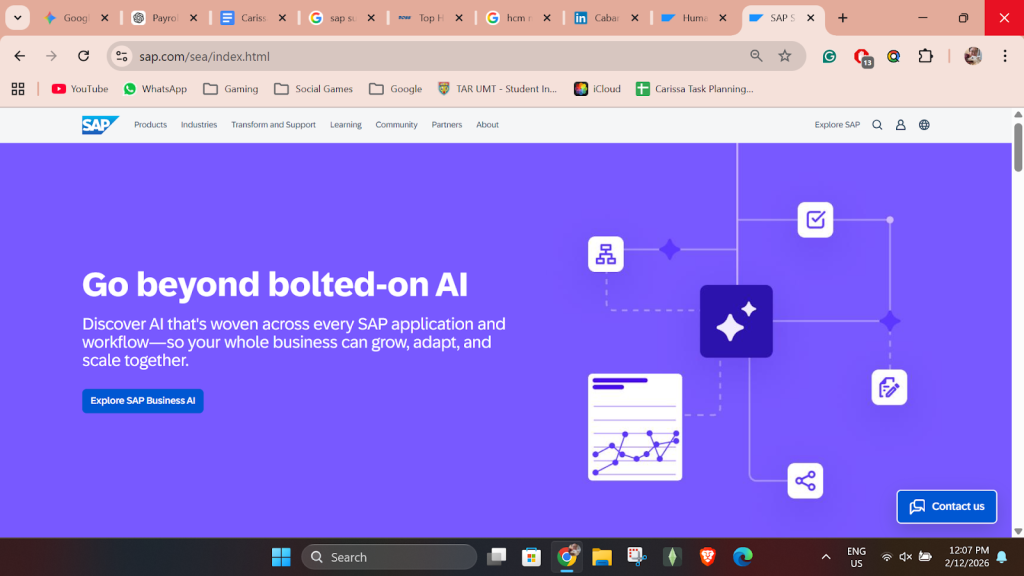
Task: Close the Huma SAP tab
Action: (x=722, y=18)
